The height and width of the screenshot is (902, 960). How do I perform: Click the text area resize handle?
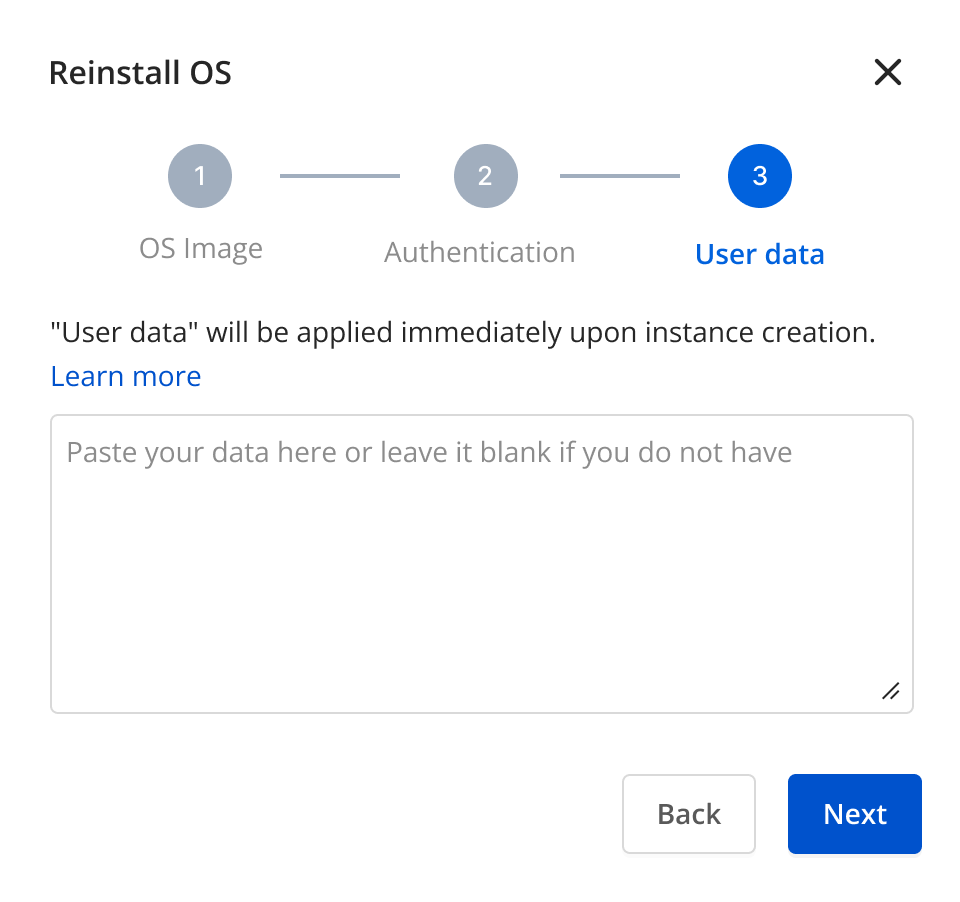pyautogui.click(x=891, y=691)
